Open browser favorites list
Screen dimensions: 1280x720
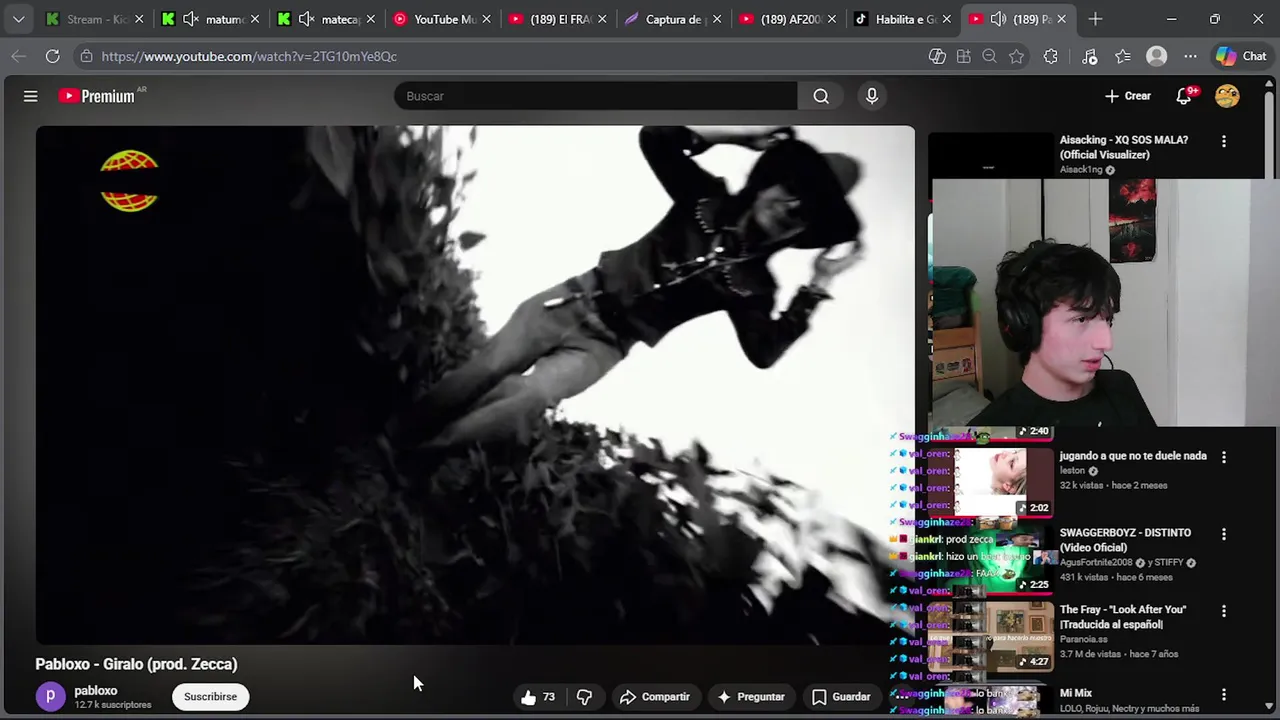click(x=1123, y=56)
